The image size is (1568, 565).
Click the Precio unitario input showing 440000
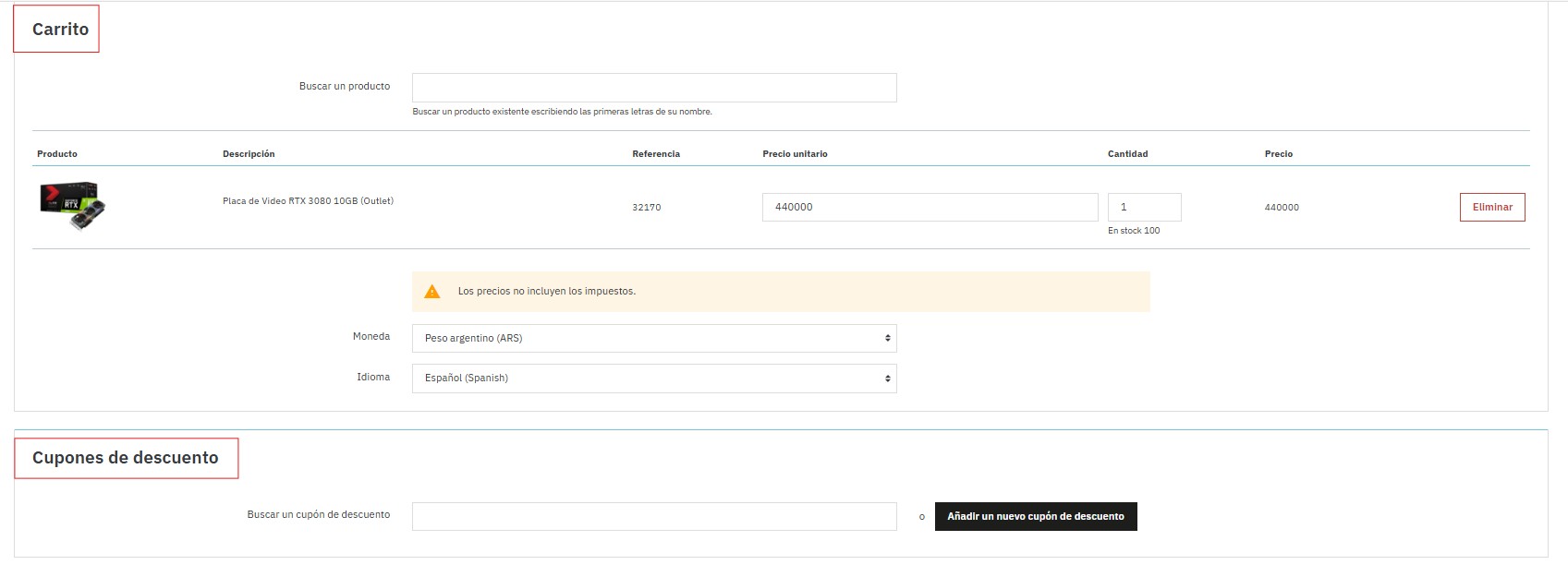929,207
